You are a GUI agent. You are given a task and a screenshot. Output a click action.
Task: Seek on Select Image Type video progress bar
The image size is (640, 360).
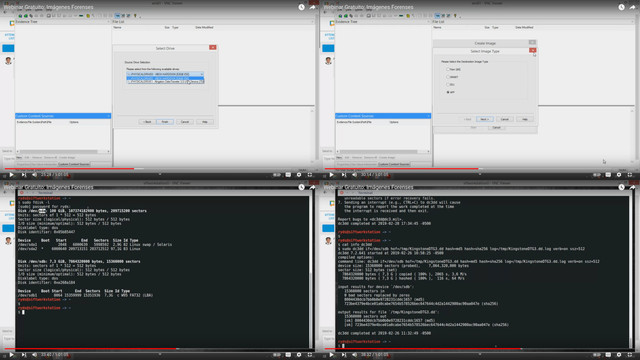click(x=480, y=168)
